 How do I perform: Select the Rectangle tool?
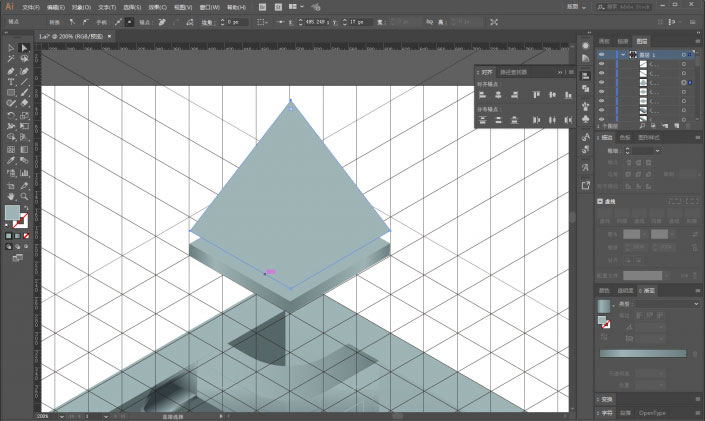pos(11,93)
